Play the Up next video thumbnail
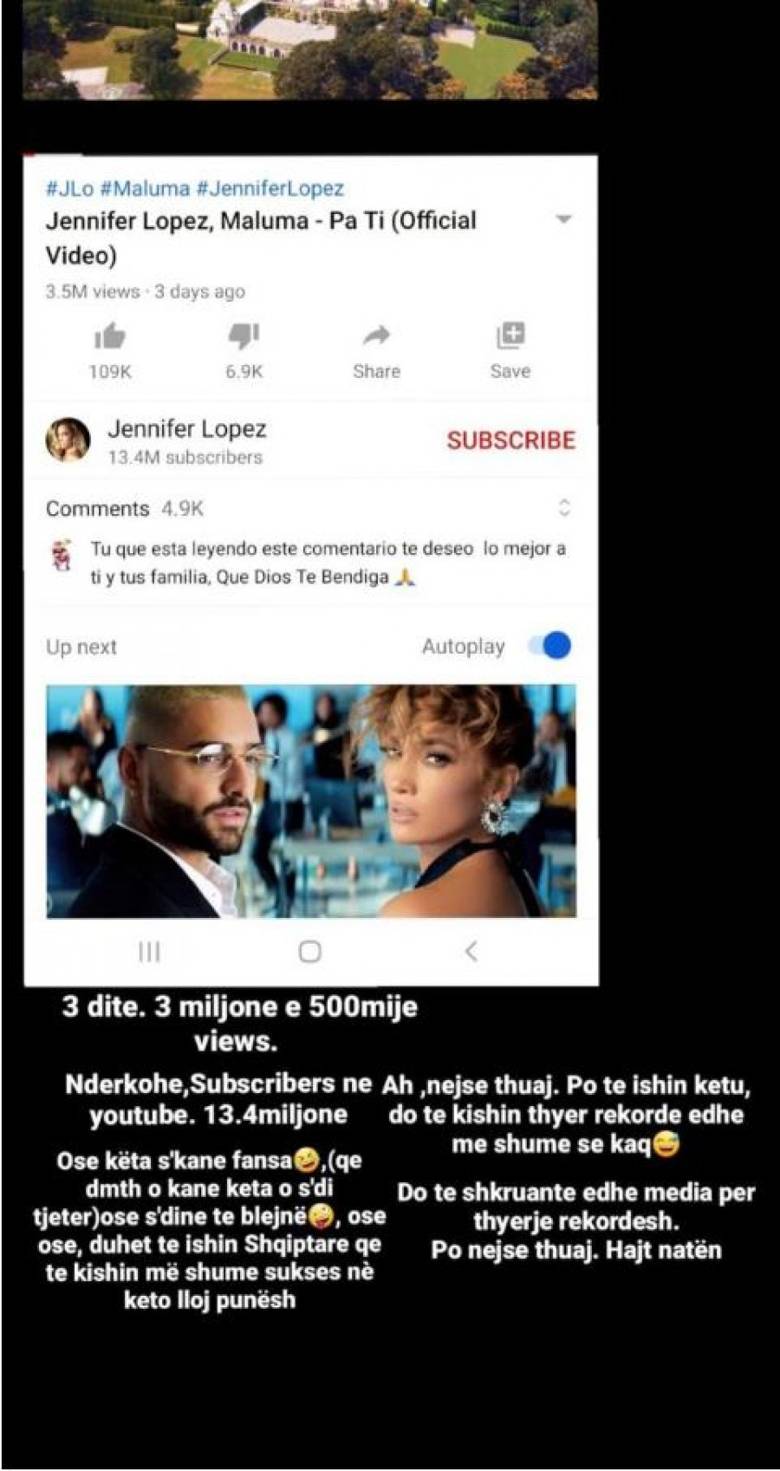 [x=311, y=801]
